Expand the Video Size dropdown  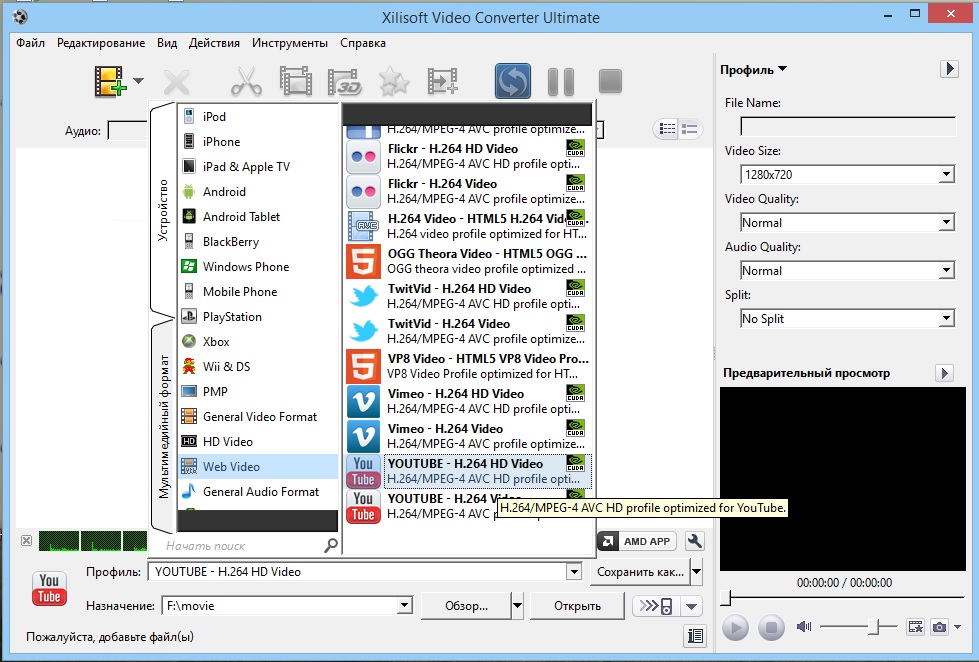pyautogui.click(x=947, y=174)
